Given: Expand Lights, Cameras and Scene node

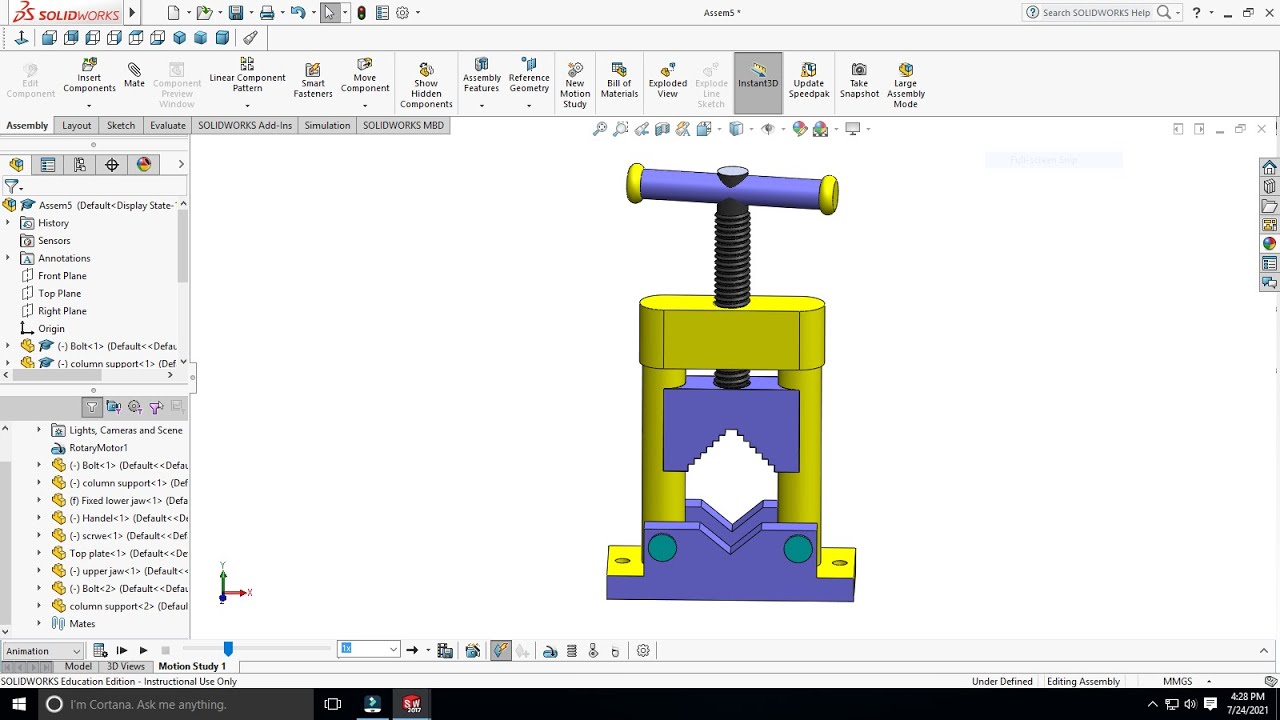Looking at the screenshot, I should (39, 430).
